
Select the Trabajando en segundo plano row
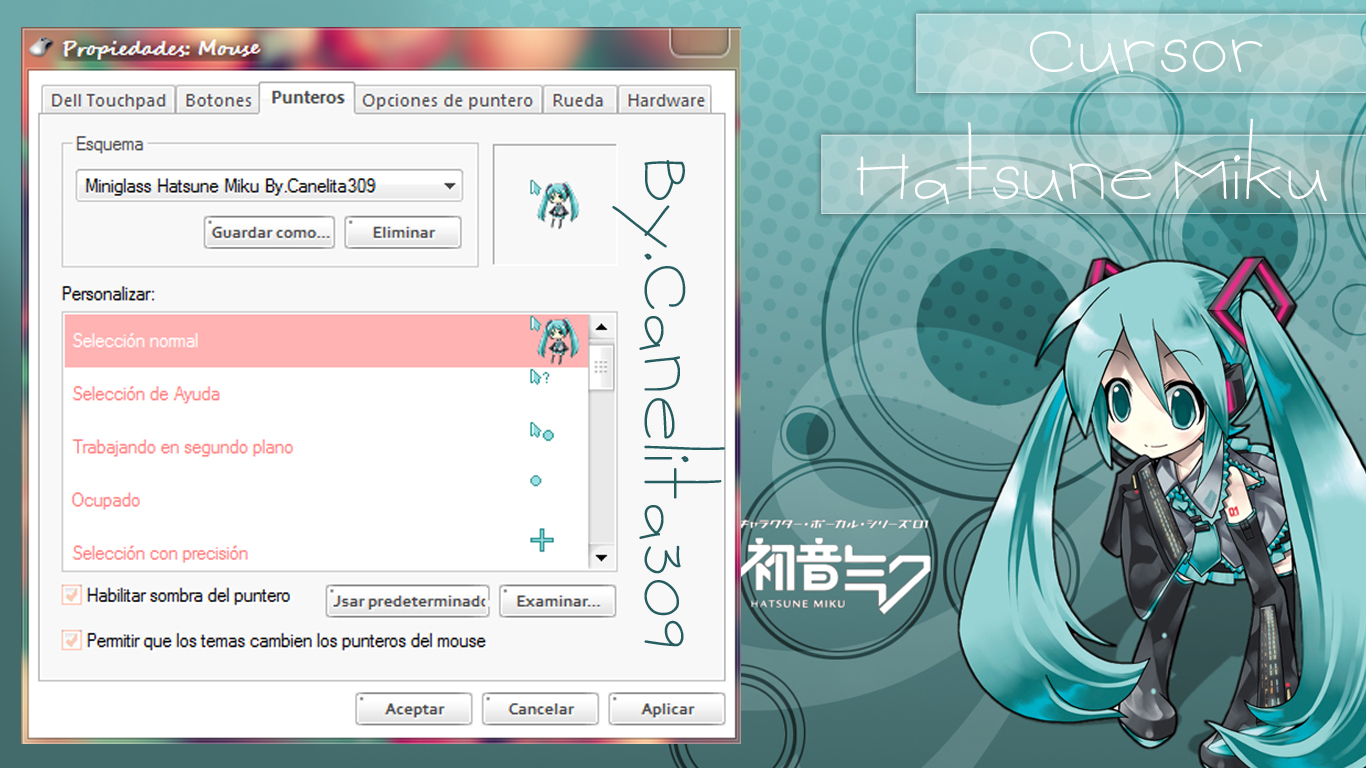click(x=326, y=447)
